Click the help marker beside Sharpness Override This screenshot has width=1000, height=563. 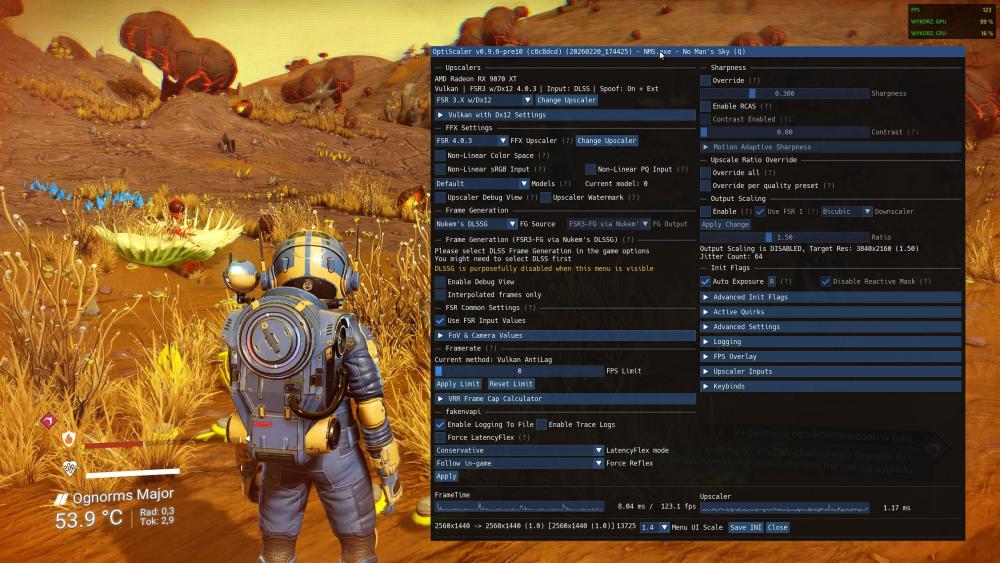coord(754,80)
